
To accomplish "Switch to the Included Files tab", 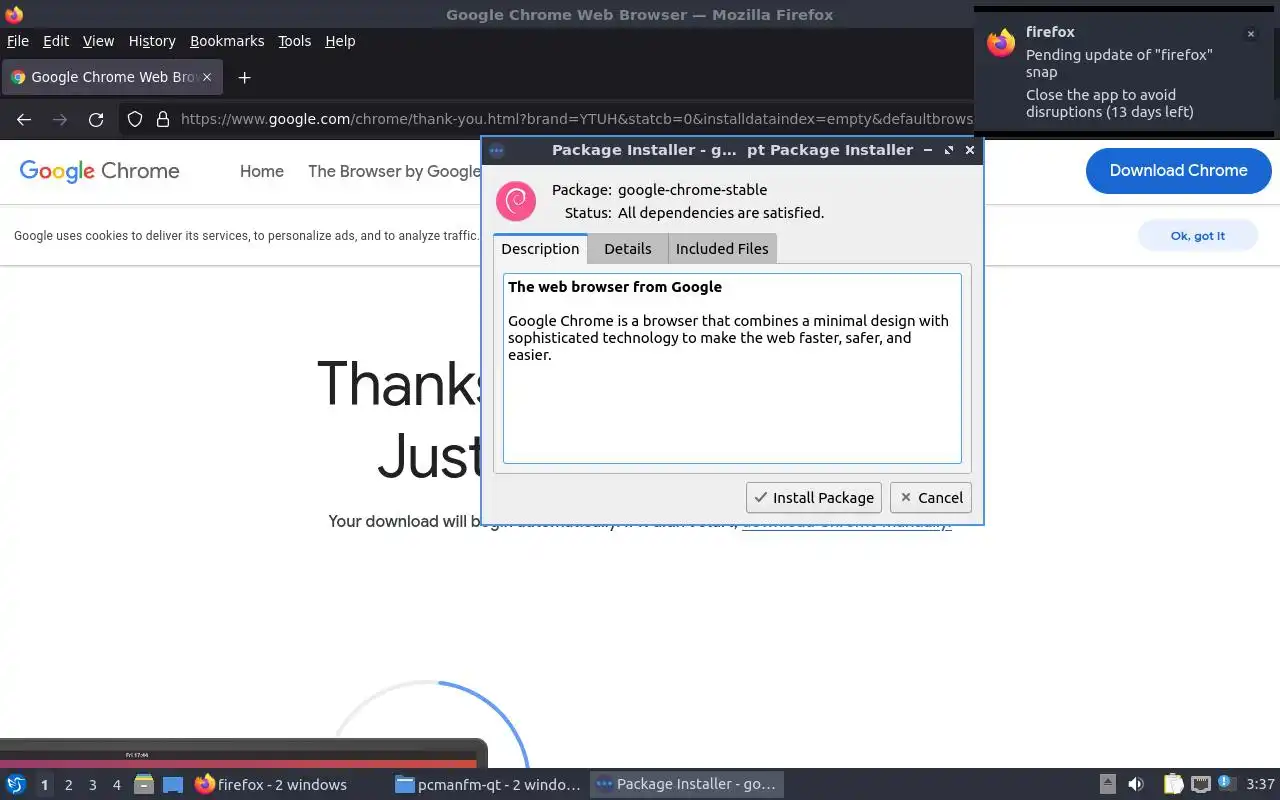I will coord(722,249).
